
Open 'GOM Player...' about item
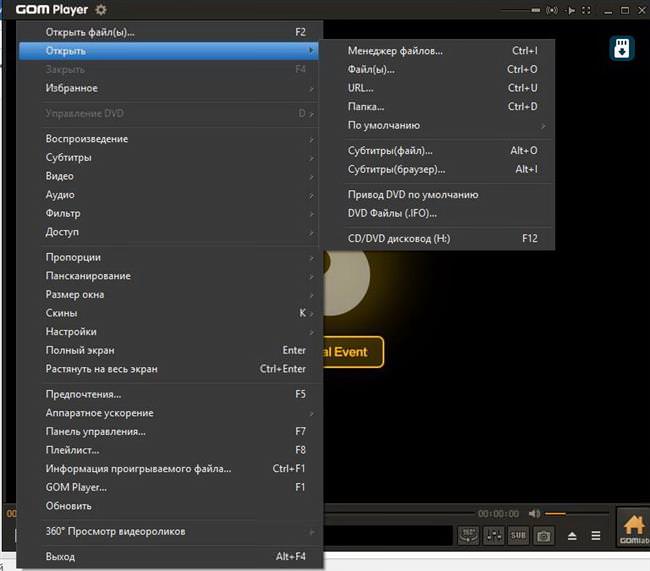point(169,487)
